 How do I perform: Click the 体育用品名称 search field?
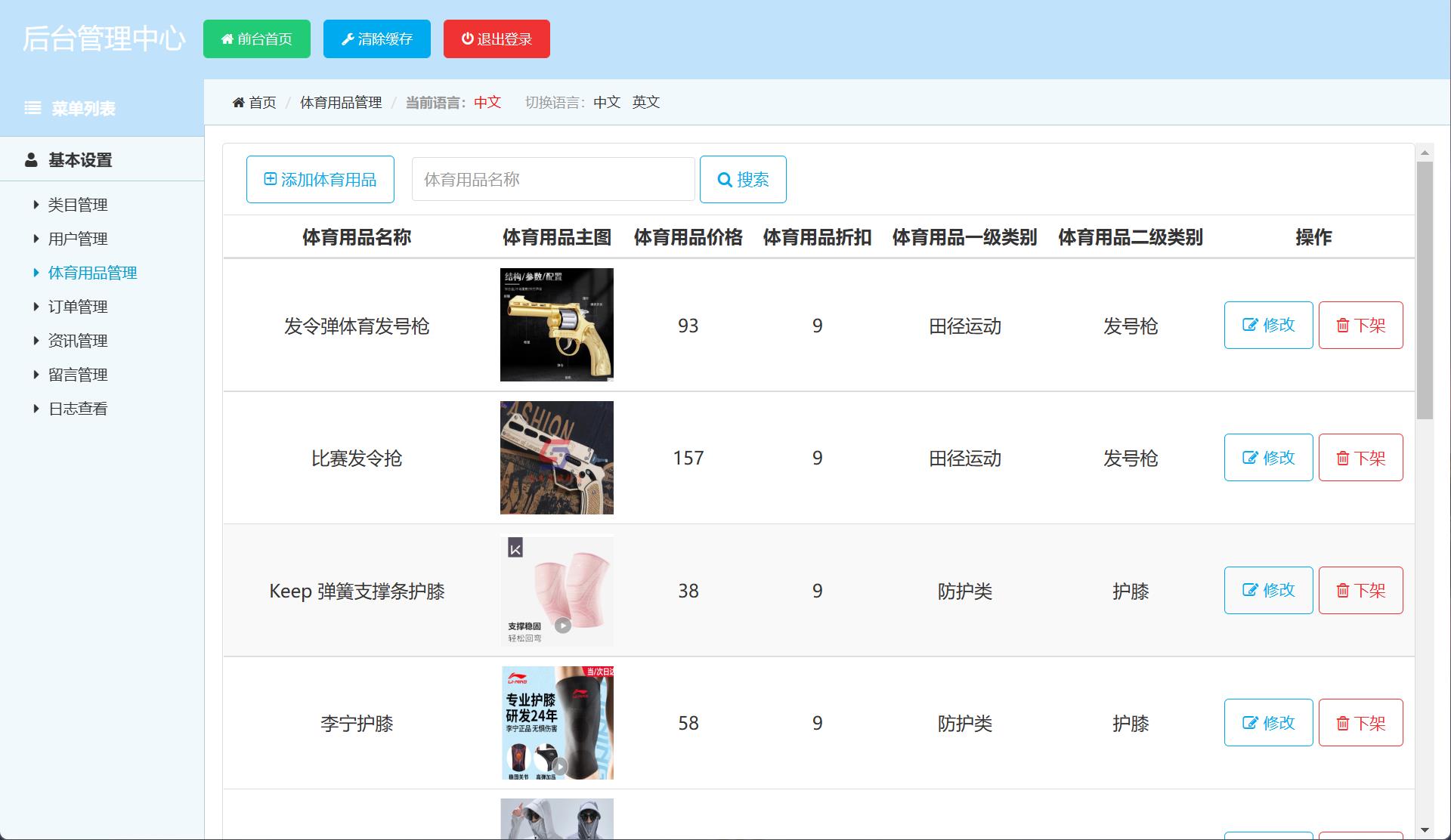pos(552,180)
